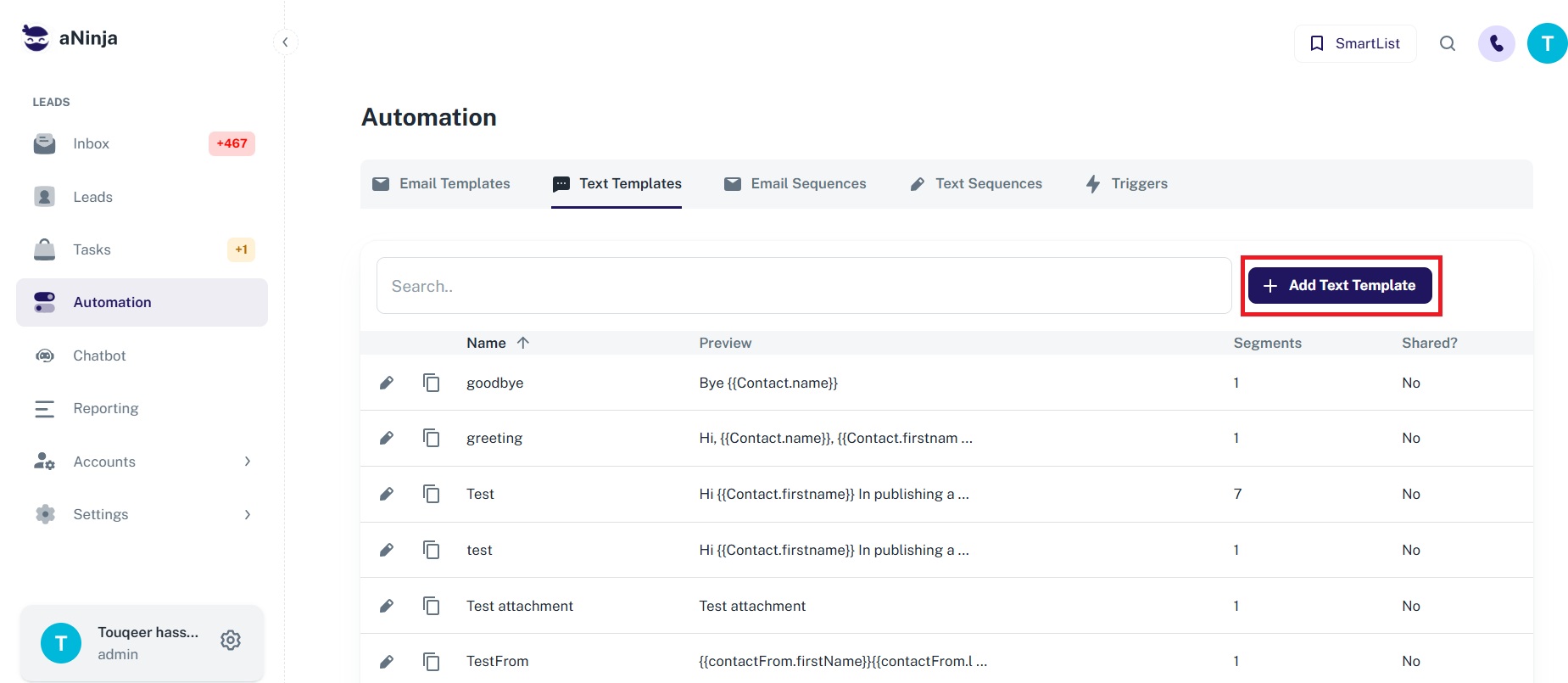Navigate to Chatbot in the sidebar
The image size is (1568, 683).
point(99,355)
